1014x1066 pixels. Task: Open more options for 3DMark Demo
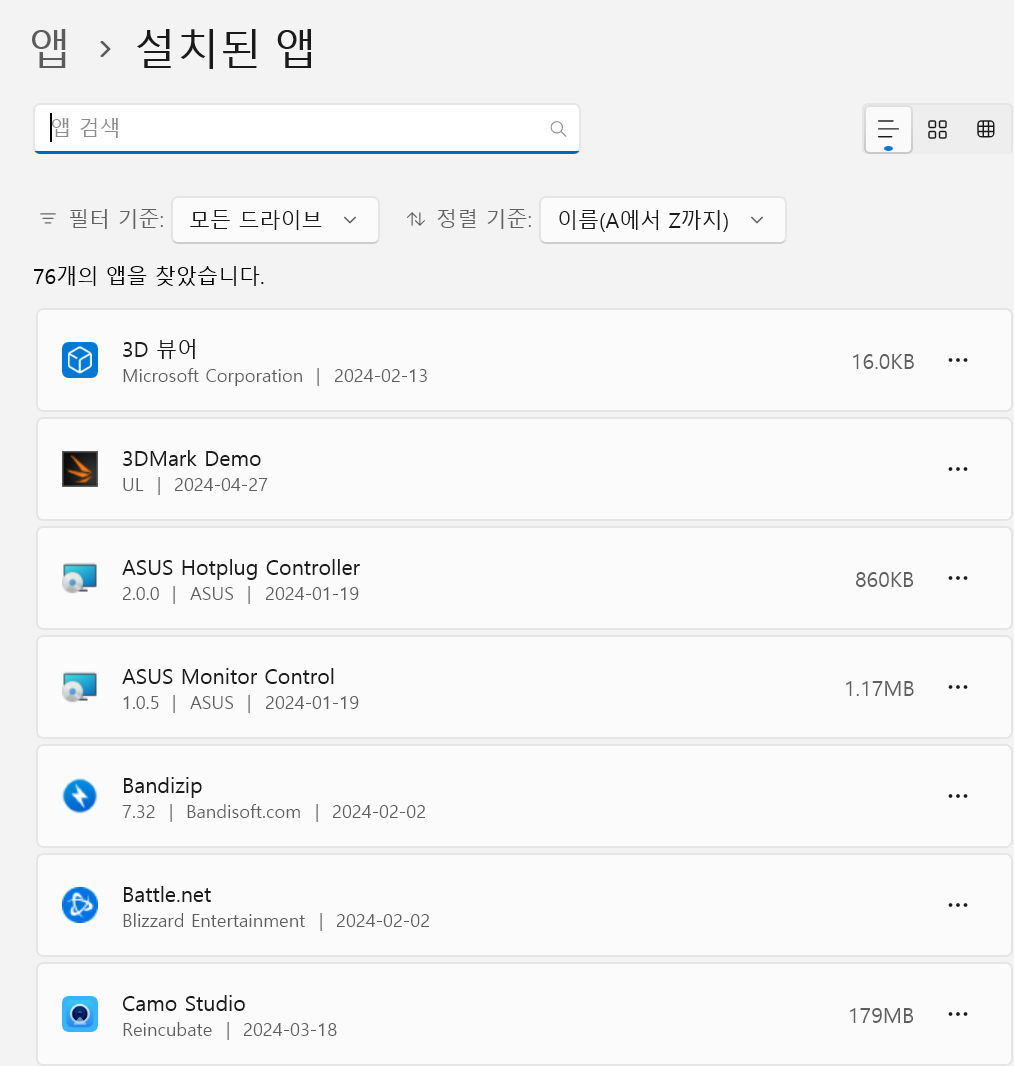(x=958, y=469)
